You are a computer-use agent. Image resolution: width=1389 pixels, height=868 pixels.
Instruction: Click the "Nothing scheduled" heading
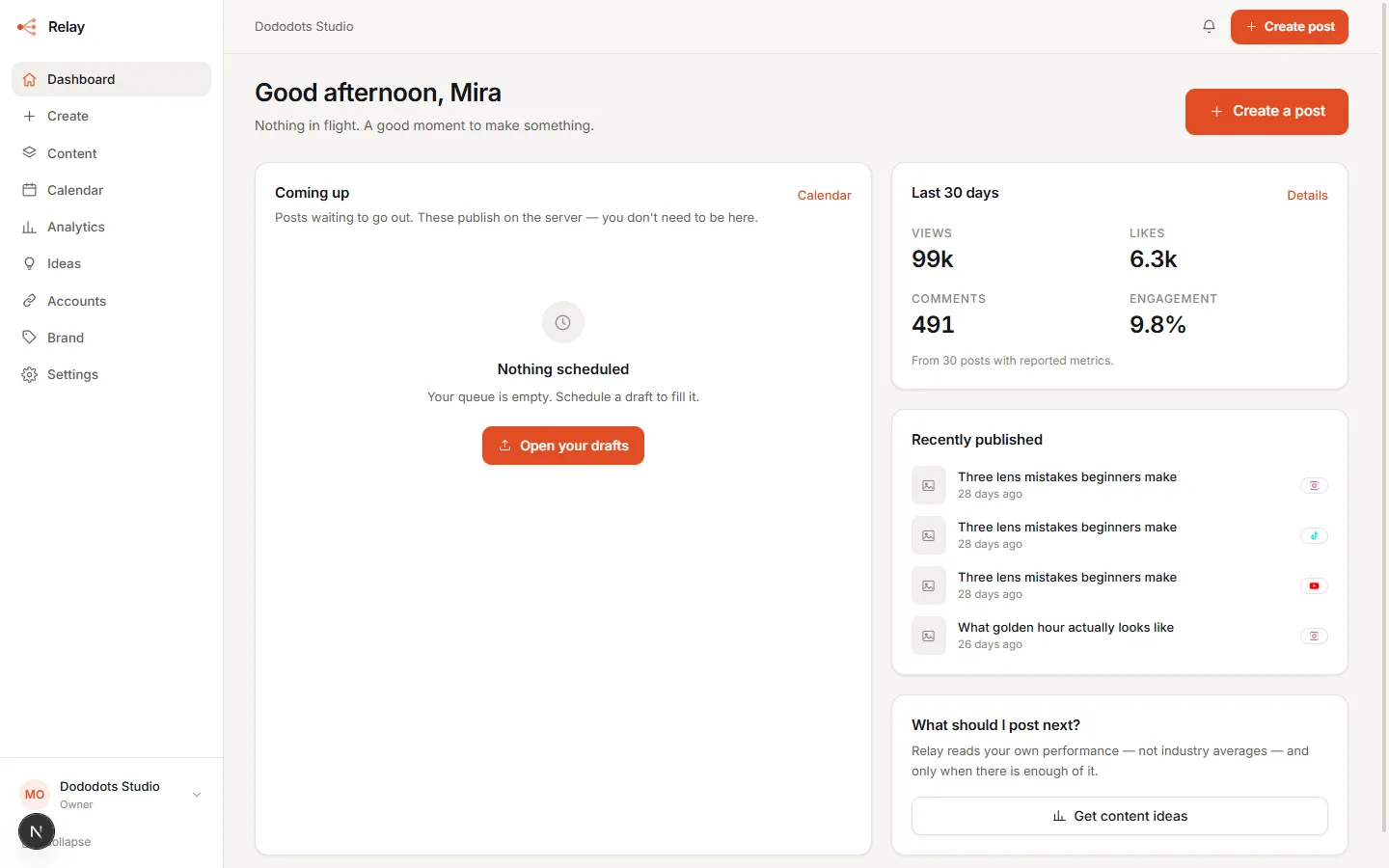coord(563,369)
